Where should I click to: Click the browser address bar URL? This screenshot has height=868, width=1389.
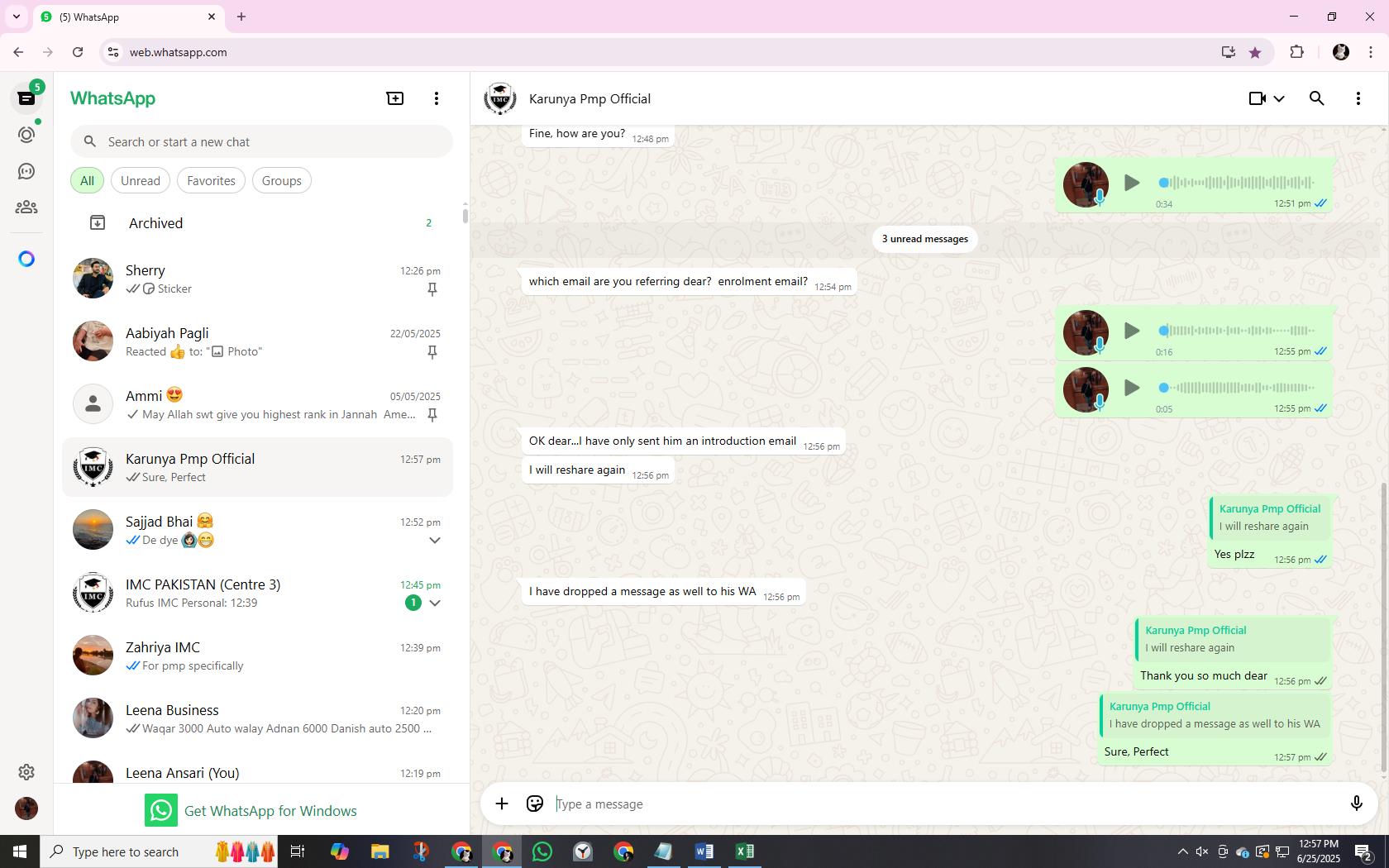coord(178,52)
